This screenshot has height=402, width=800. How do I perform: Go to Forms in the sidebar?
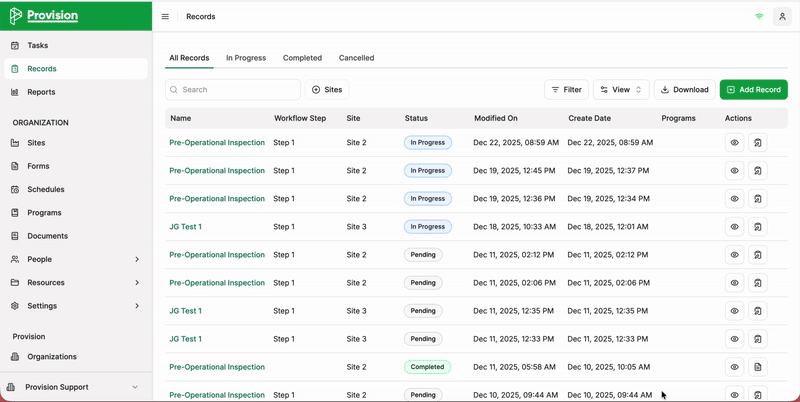click(x=38, y=166)
